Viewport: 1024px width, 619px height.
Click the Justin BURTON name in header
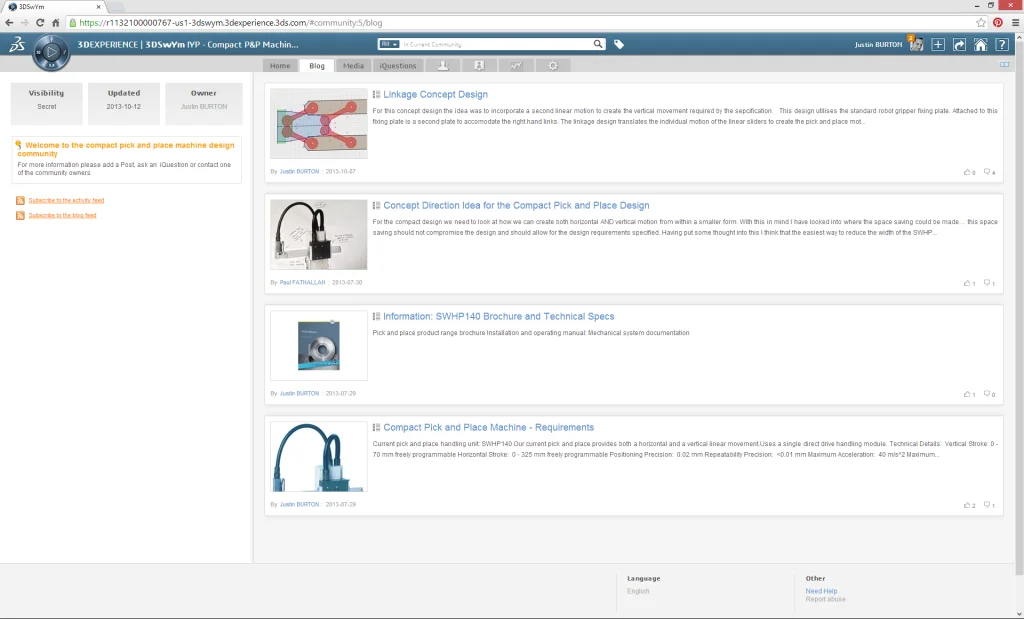coord(878,44)
